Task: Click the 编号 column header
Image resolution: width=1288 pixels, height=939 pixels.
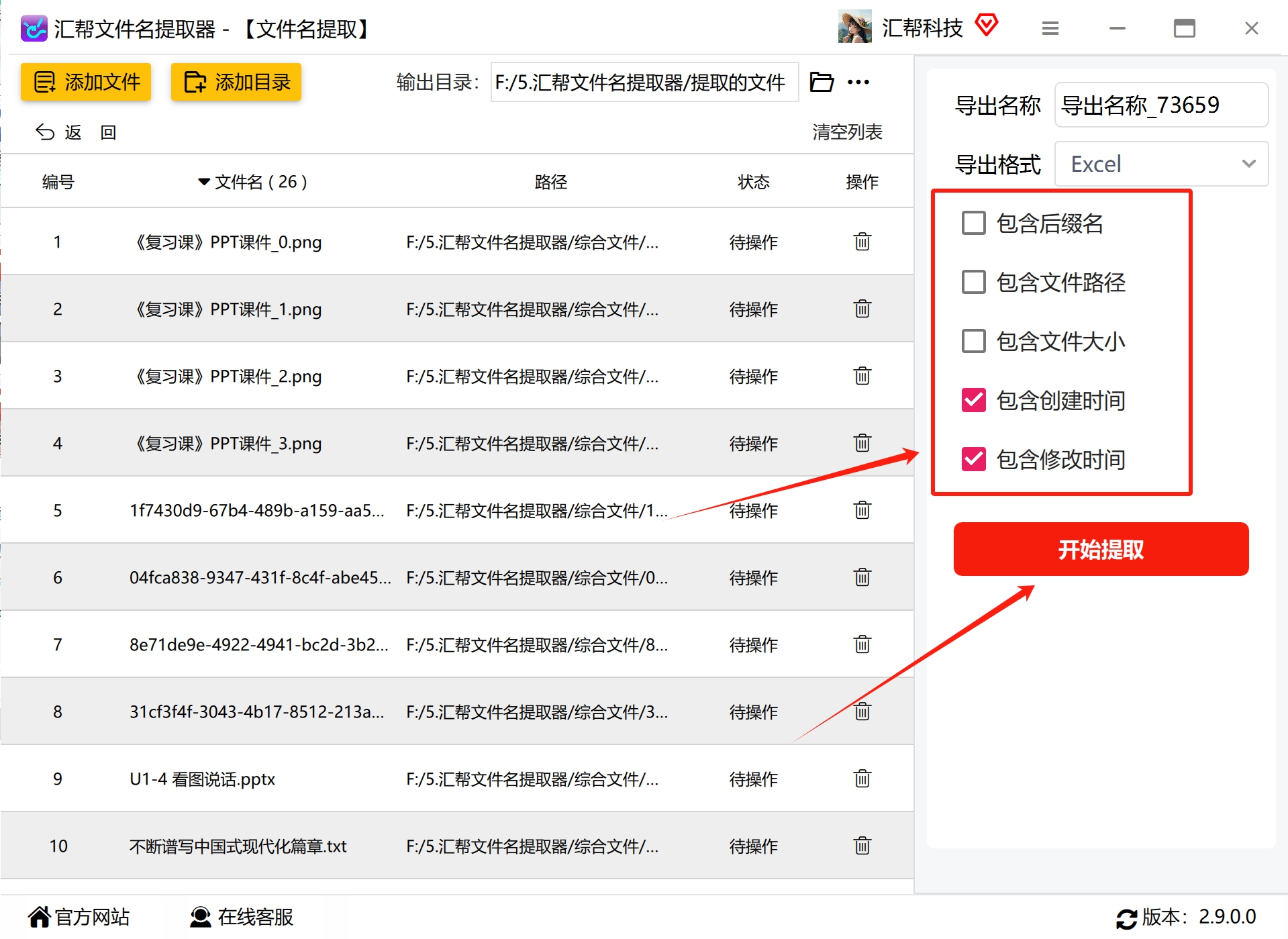Action: [x=58, y=182]
